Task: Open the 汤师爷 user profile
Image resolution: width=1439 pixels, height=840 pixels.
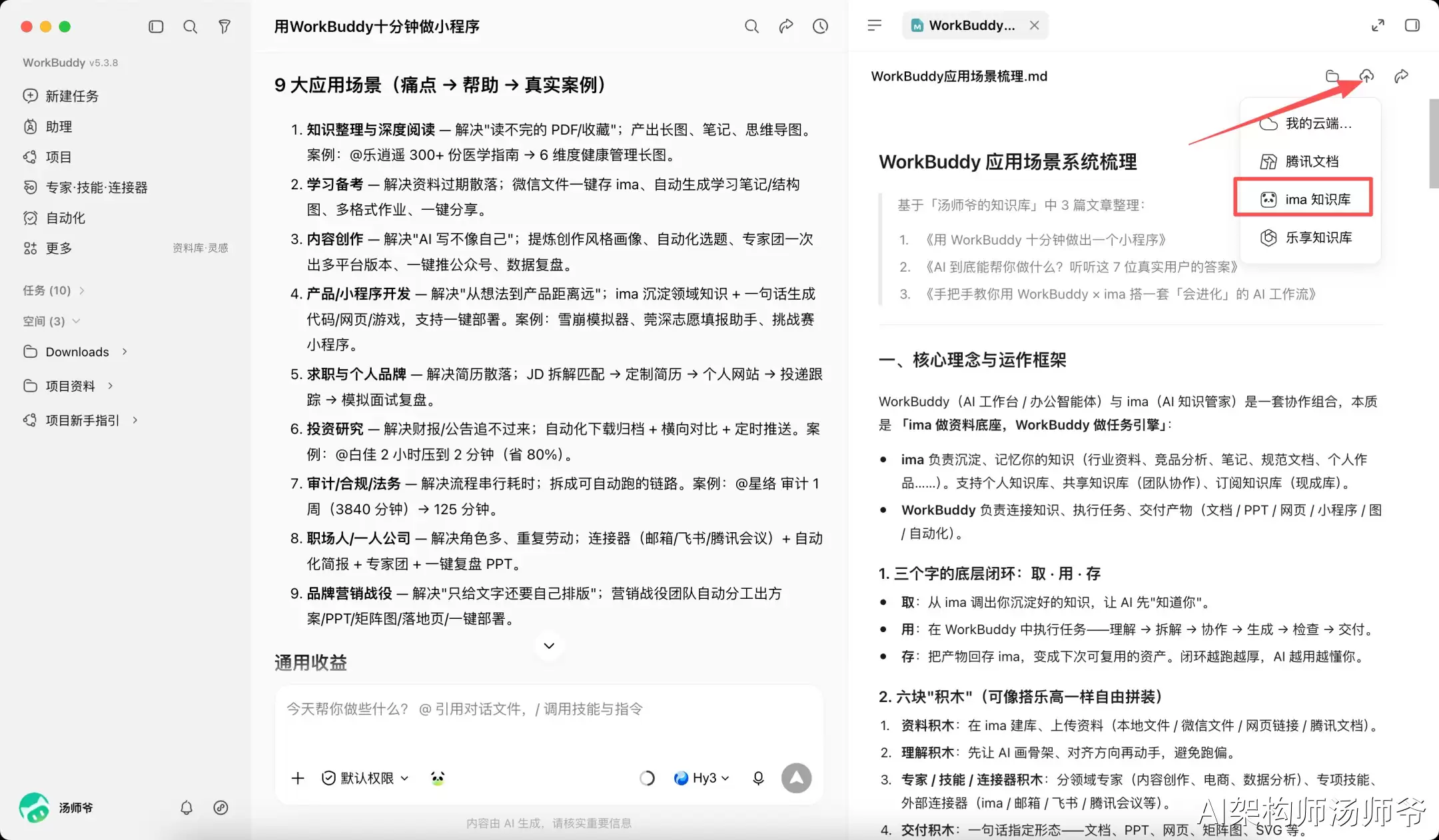Action: tap(57, 807)
